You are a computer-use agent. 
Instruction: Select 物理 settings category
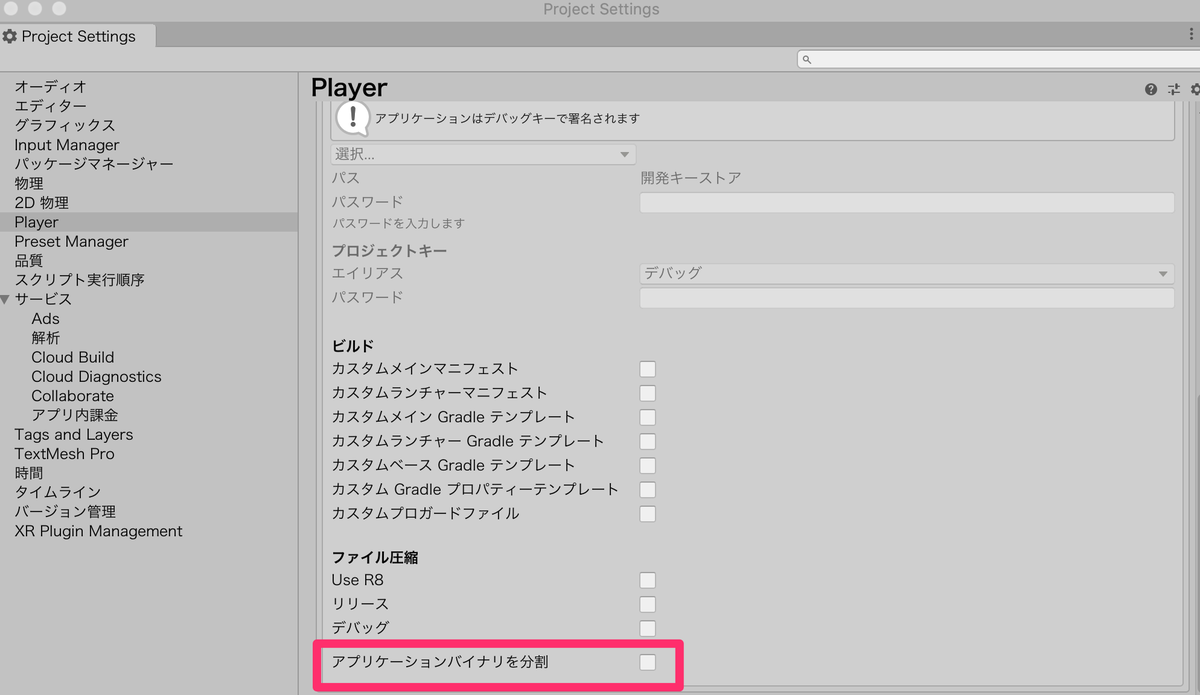click(x=29, y=183)
